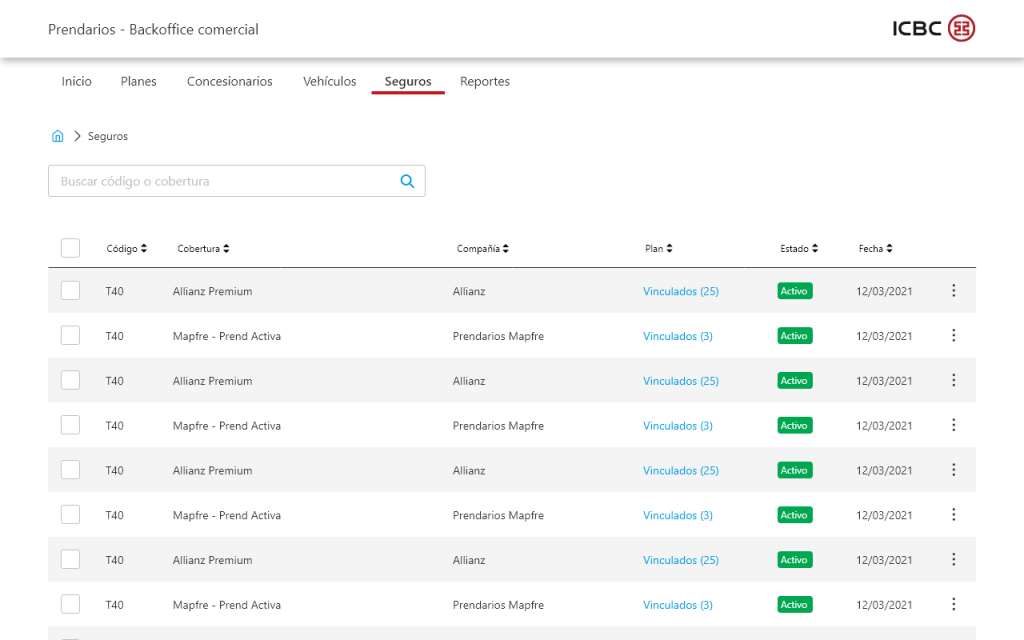
Task: Open the Planes tab
Action: click(x=138, y=82)
